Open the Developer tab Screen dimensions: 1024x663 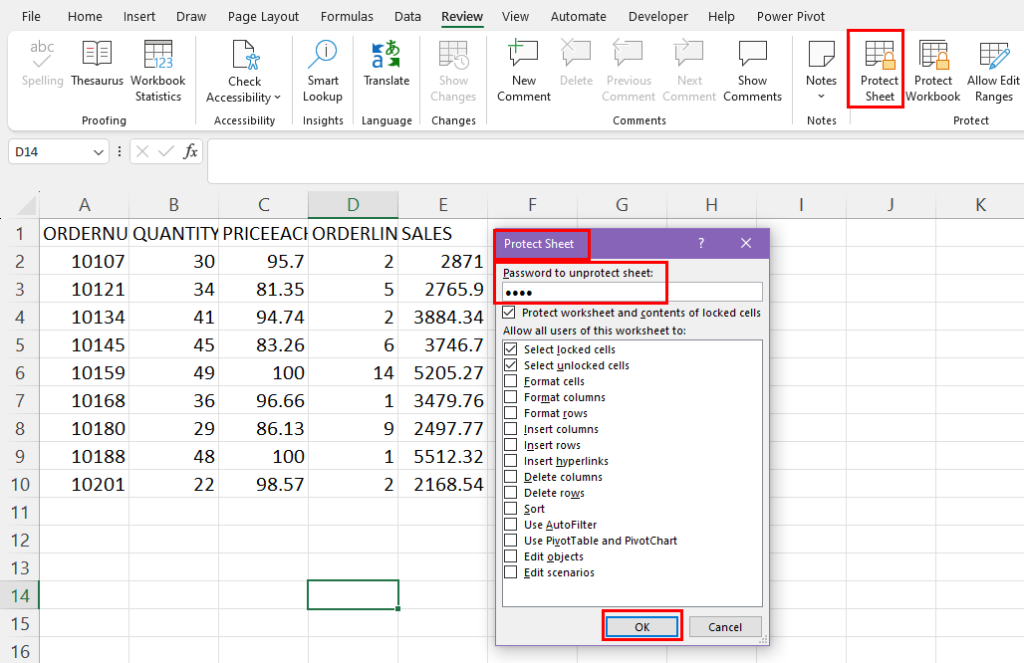pos(658,16)
